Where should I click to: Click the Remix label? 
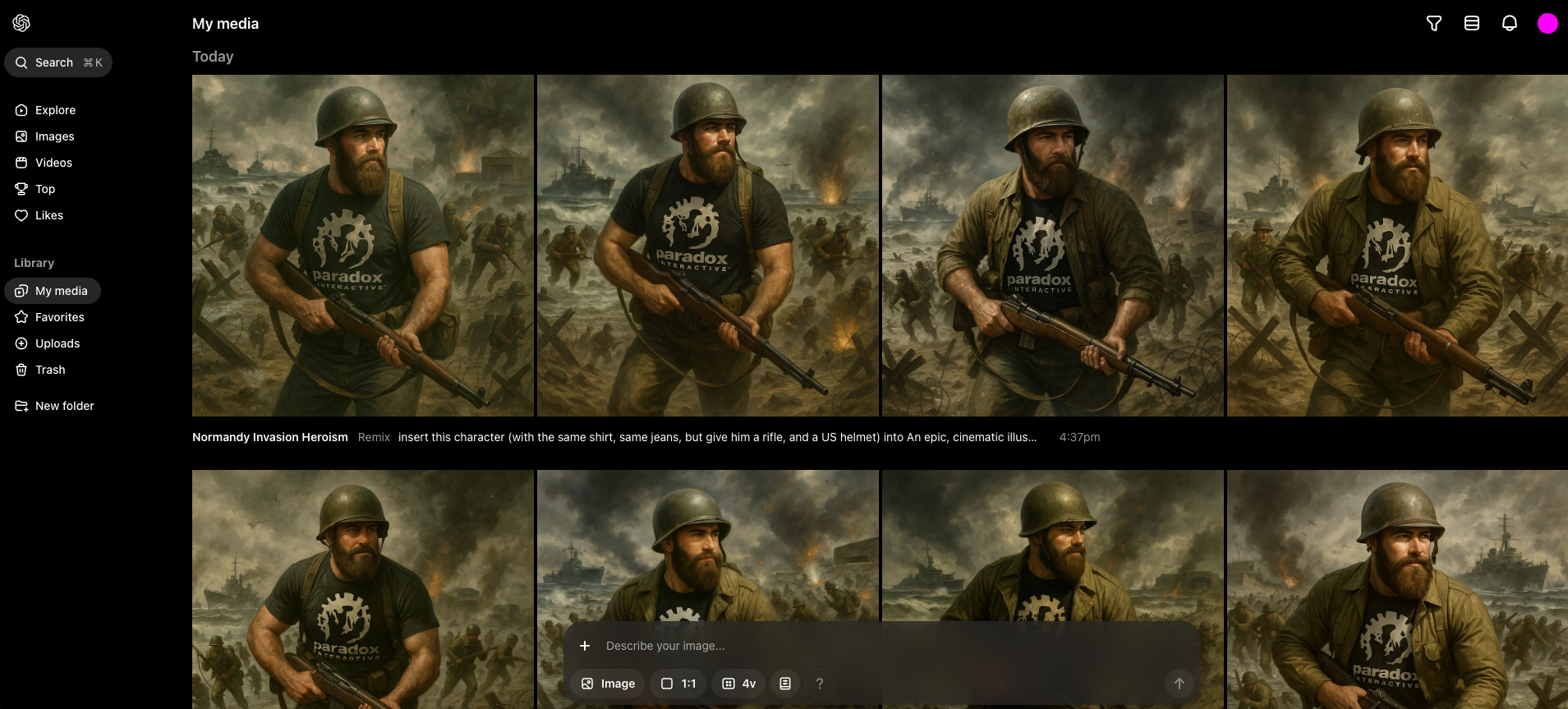374,437
